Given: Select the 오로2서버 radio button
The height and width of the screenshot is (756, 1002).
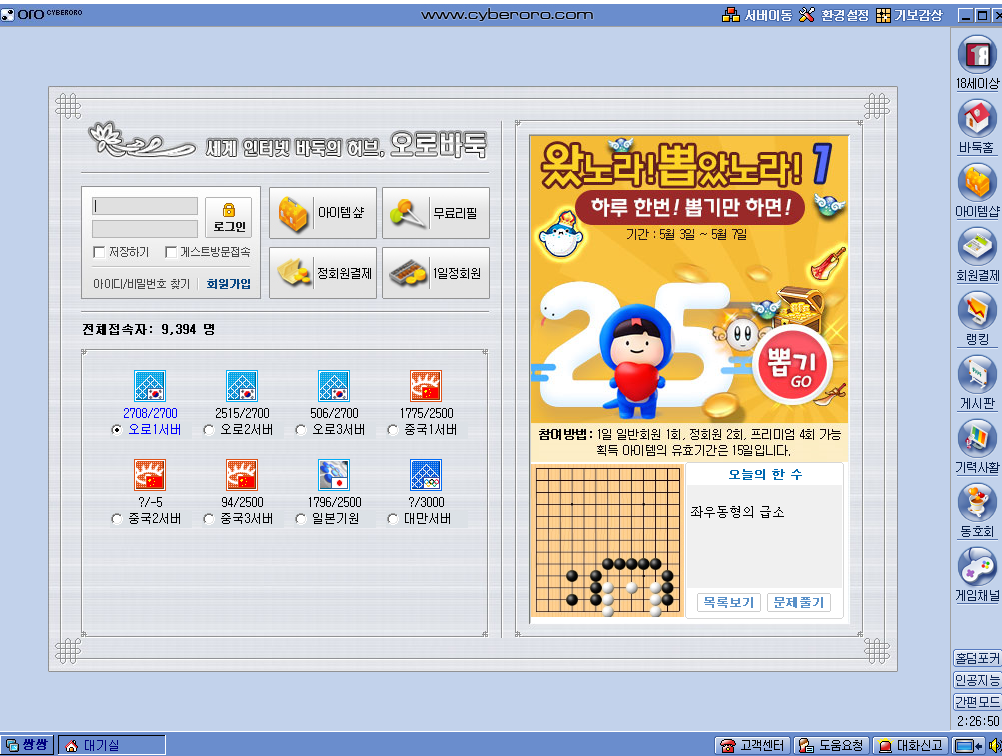Looking at the screenshot, I should [x=208, y=430].
